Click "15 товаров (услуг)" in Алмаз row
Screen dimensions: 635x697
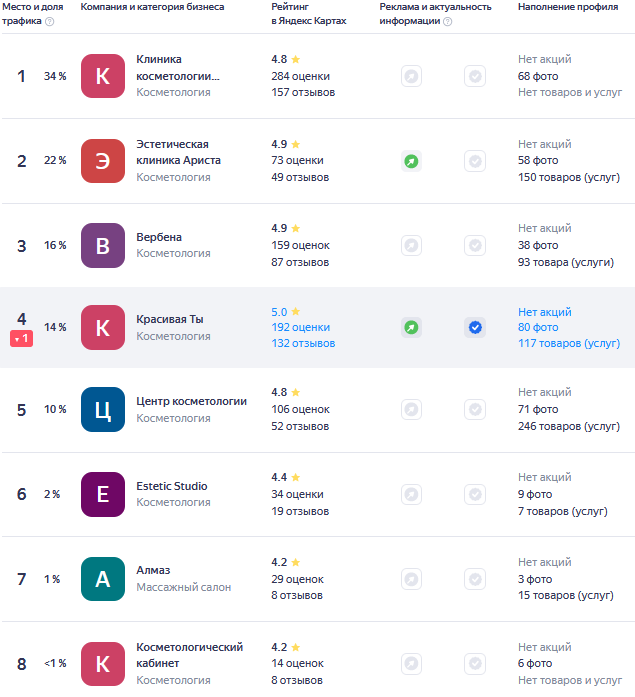coord(566,595)
